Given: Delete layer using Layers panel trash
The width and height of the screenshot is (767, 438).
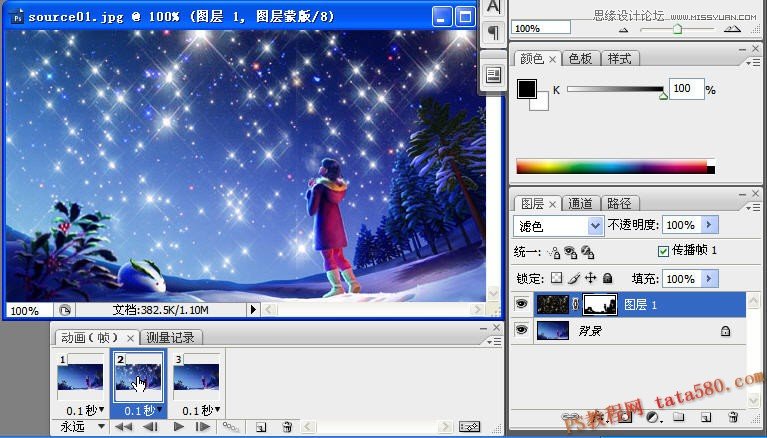Looking at the screenshot, I should [733, 417].
